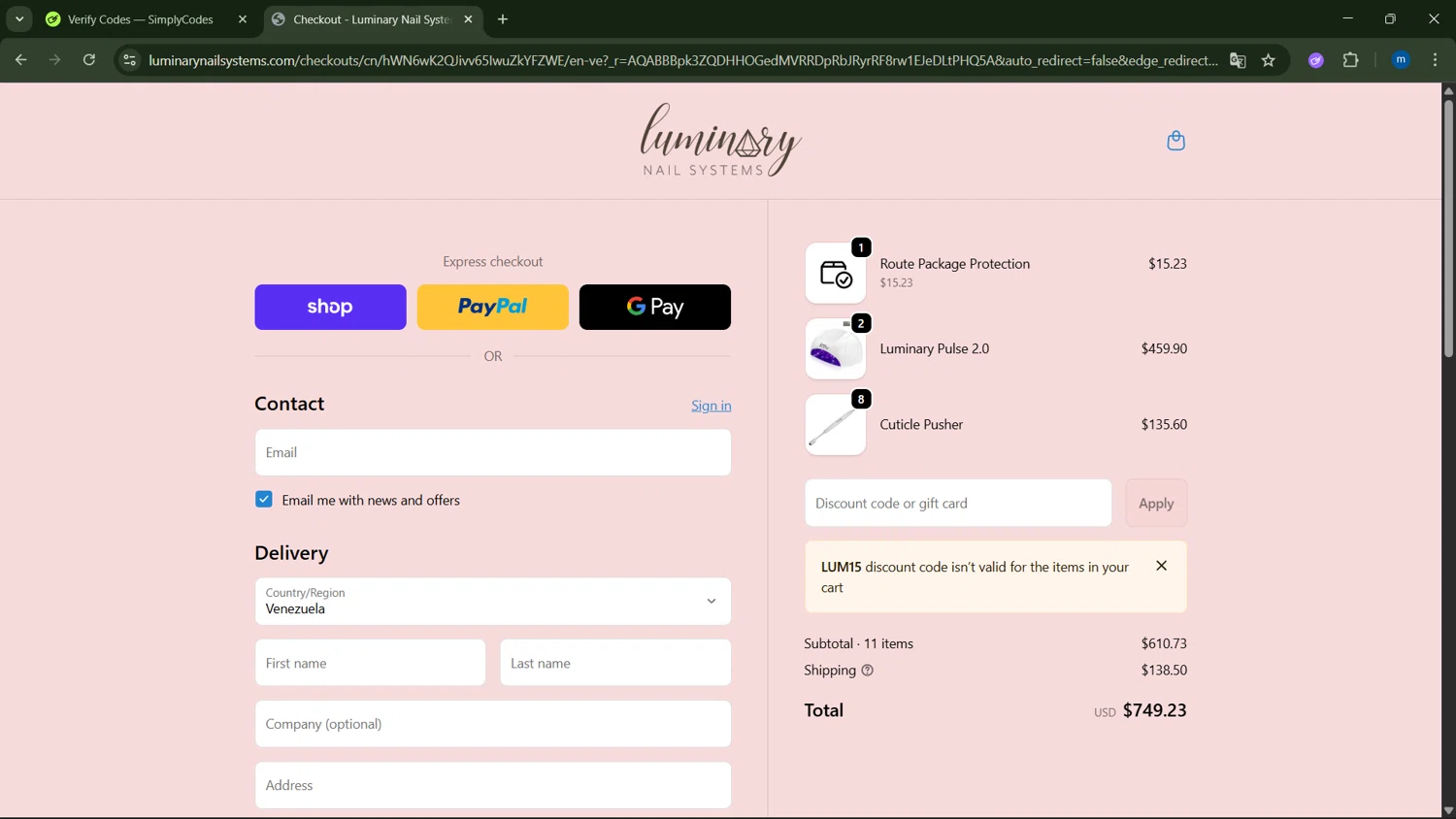Click the total amount $749.23
1456x819 pixels.
pyautogui.click(x=1155, y=710)
